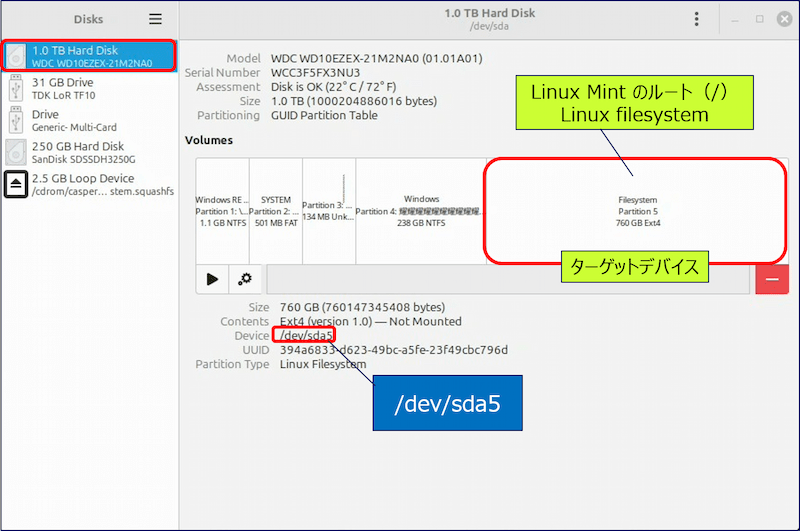Viewport: 800px width, 531px height.
Task: Close the Disks window
Action: click(784, 19)
